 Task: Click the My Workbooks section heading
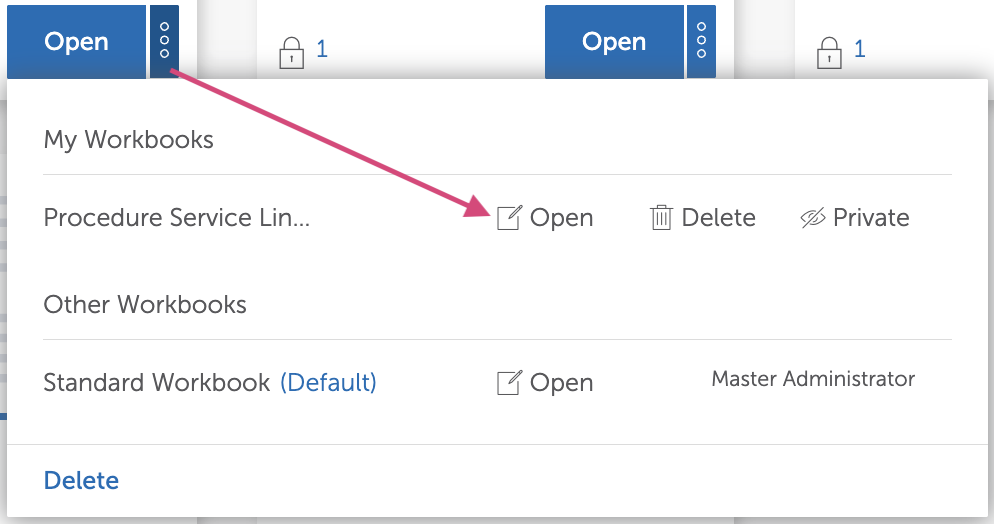click(129, 139)
